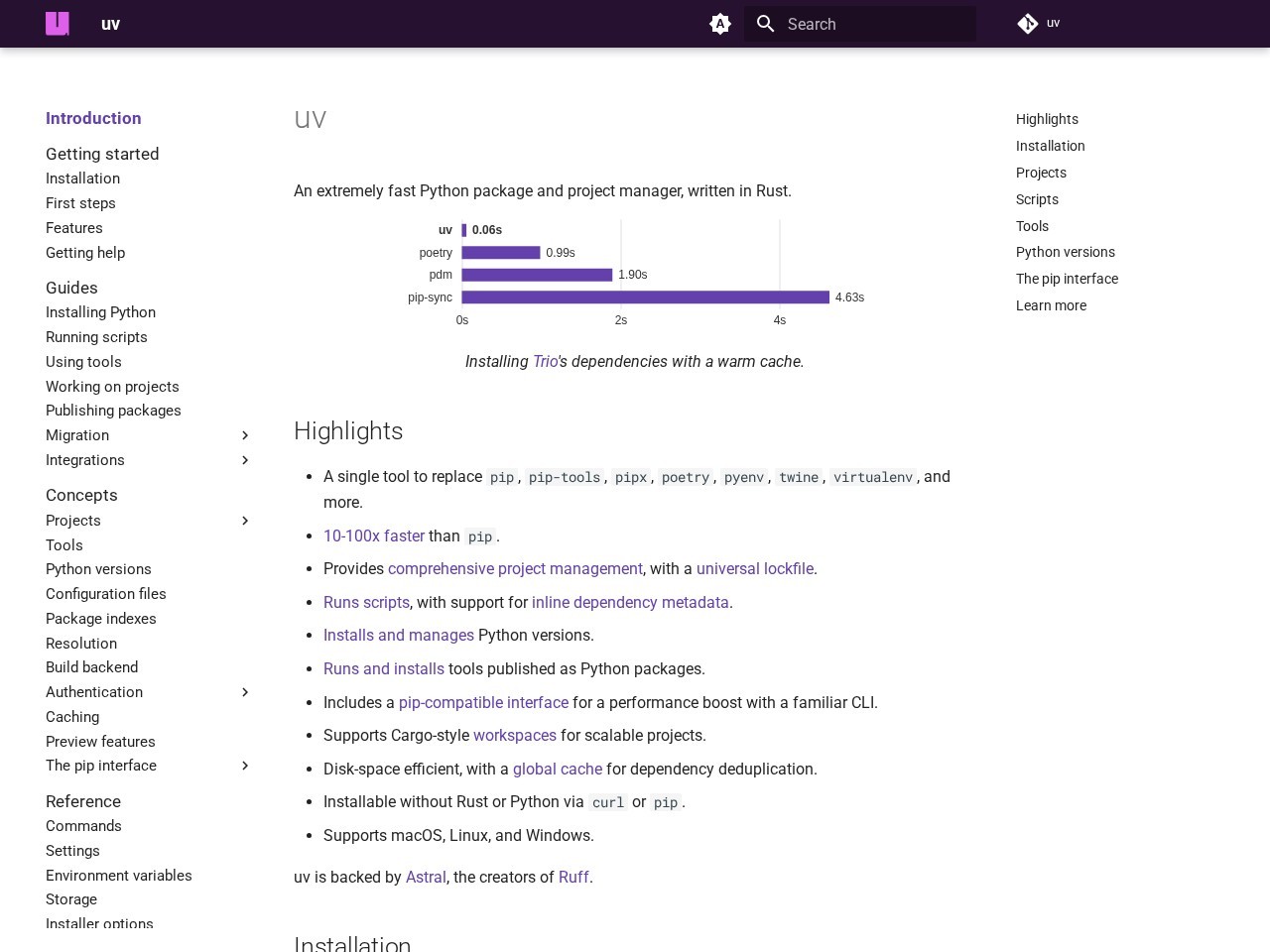Expand The pip interface sidebar section
The image size is (1270, 952).
click(x=246, y=766)
